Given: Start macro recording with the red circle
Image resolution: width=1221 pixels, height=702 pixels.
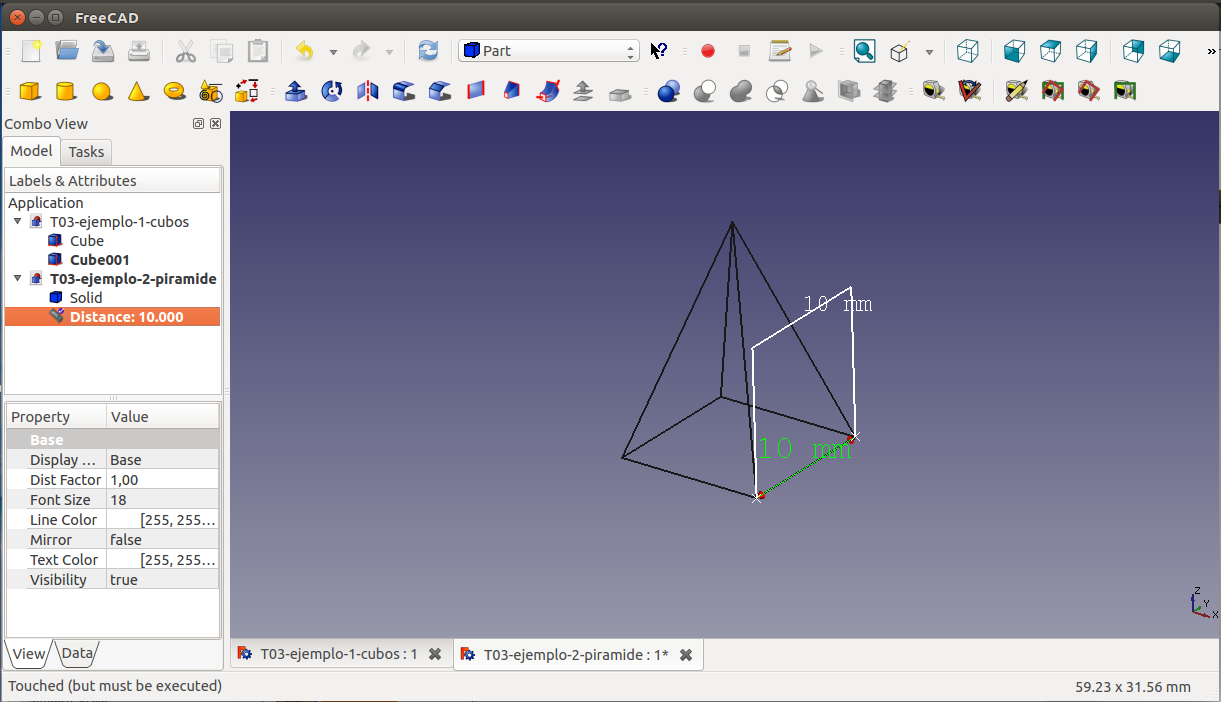Looking at the screenshot, I should pyautogui.click(x=708, y=51).
